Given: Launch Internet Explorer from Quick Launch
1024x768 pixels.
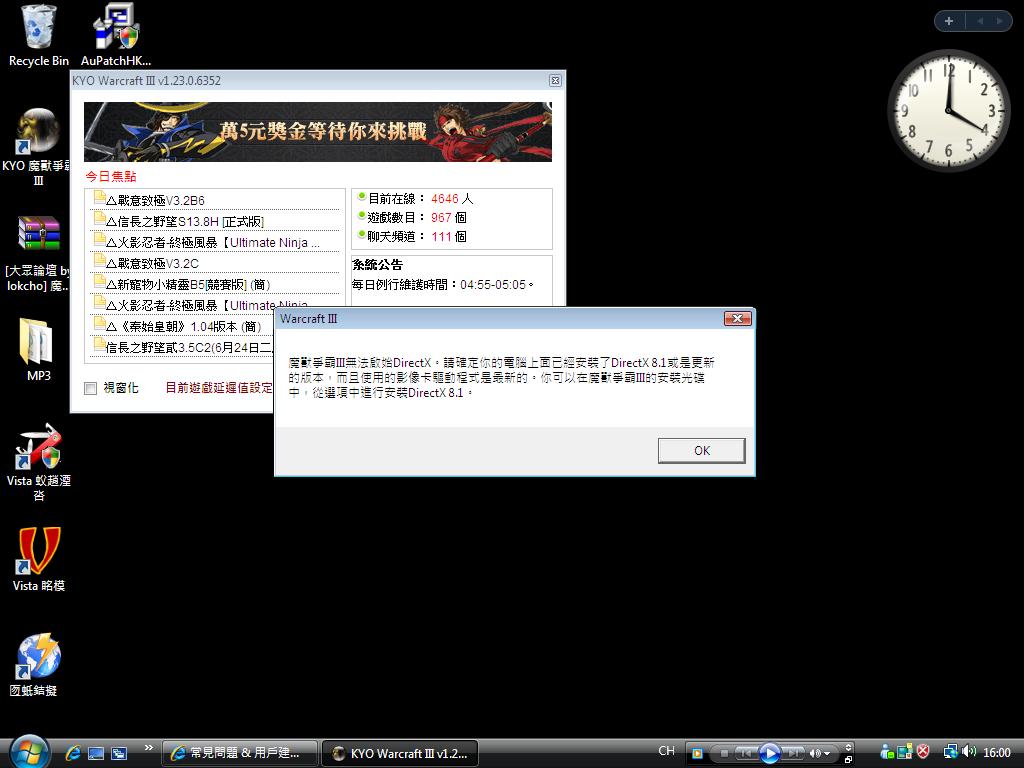Looking at the screenshot, I should (x=72, y=753).
